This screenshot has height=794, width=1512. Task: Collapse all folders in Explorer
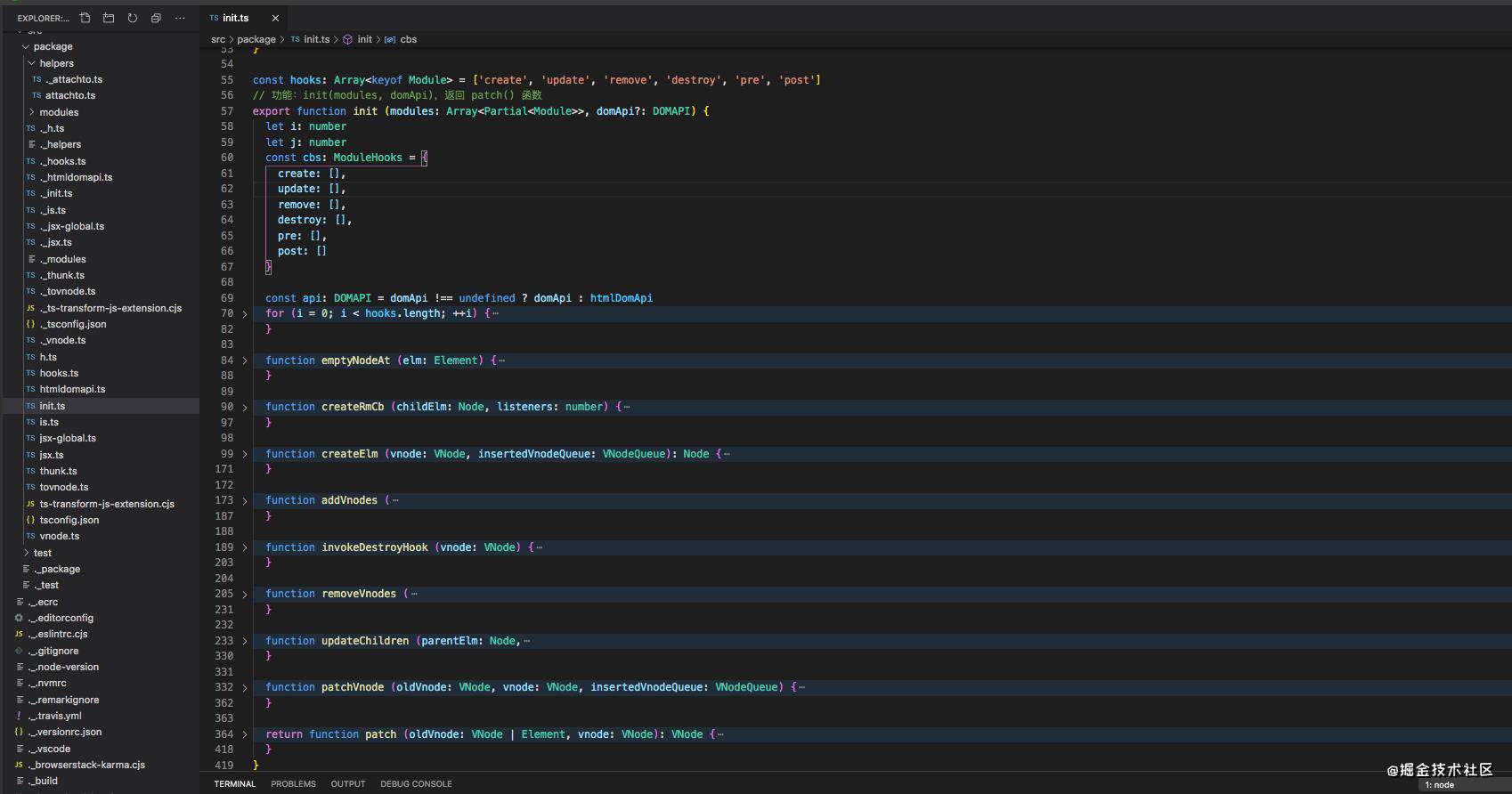click(156, 18)
